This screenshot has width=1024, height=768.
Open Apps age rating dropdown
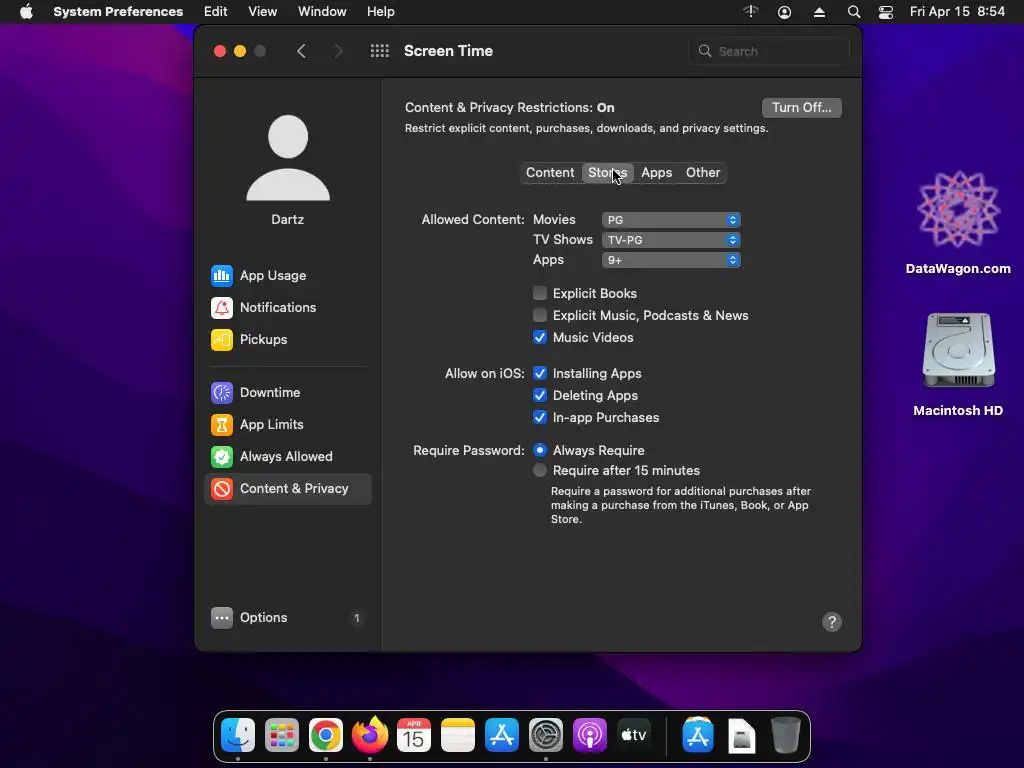click(x=671, y=260)
